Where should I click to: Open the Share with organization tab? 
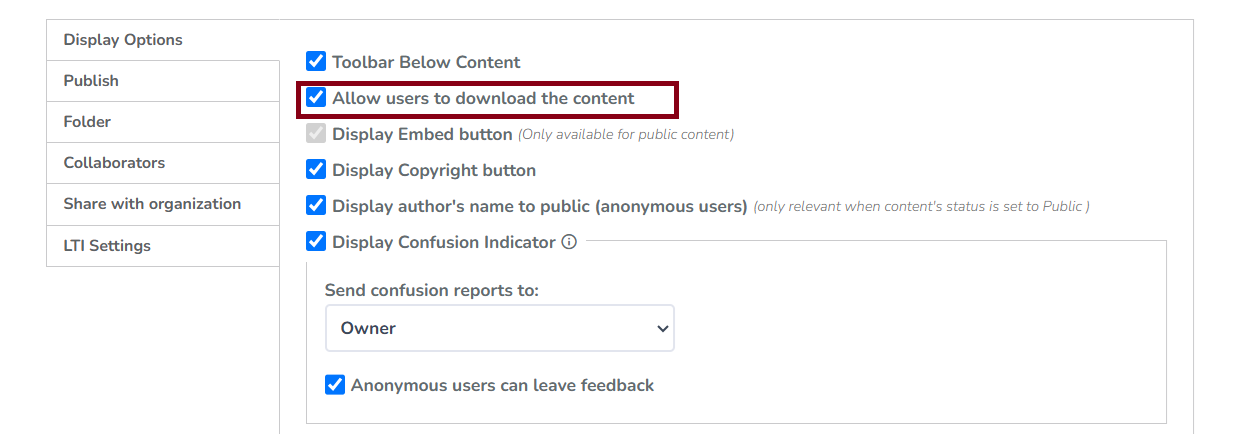tap(152, 204)
